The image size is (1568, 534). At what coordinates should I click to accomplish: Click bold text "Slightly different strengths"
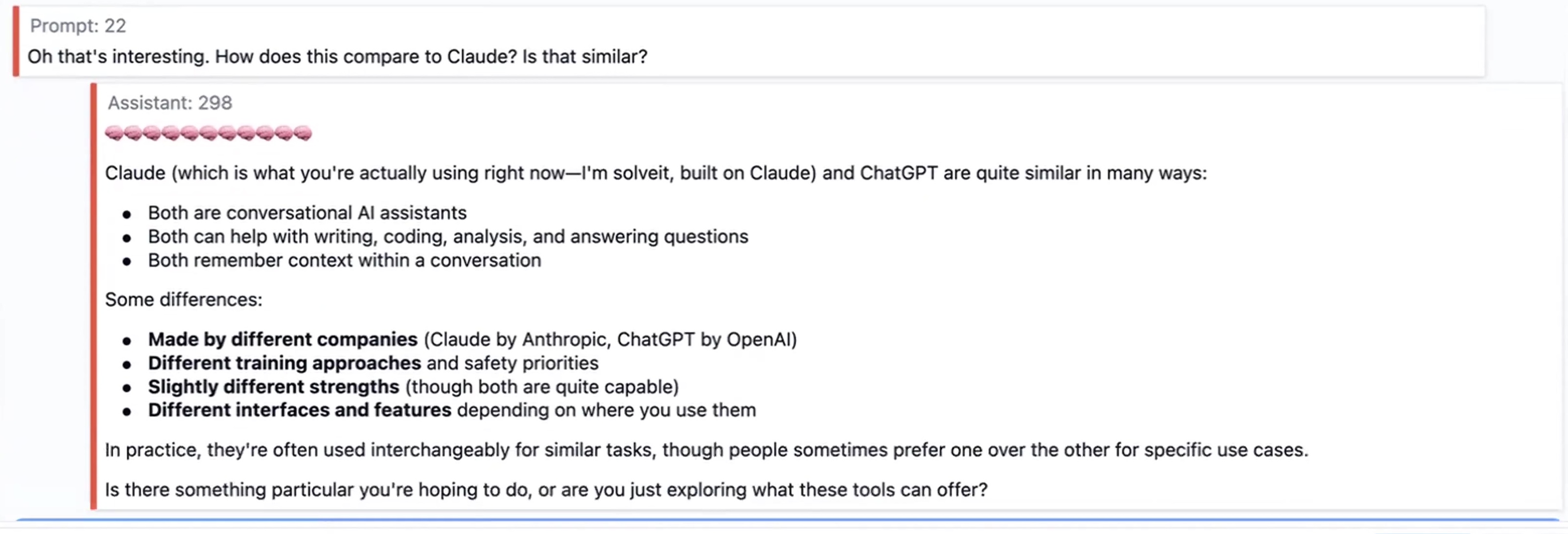(x=273, y=387)
